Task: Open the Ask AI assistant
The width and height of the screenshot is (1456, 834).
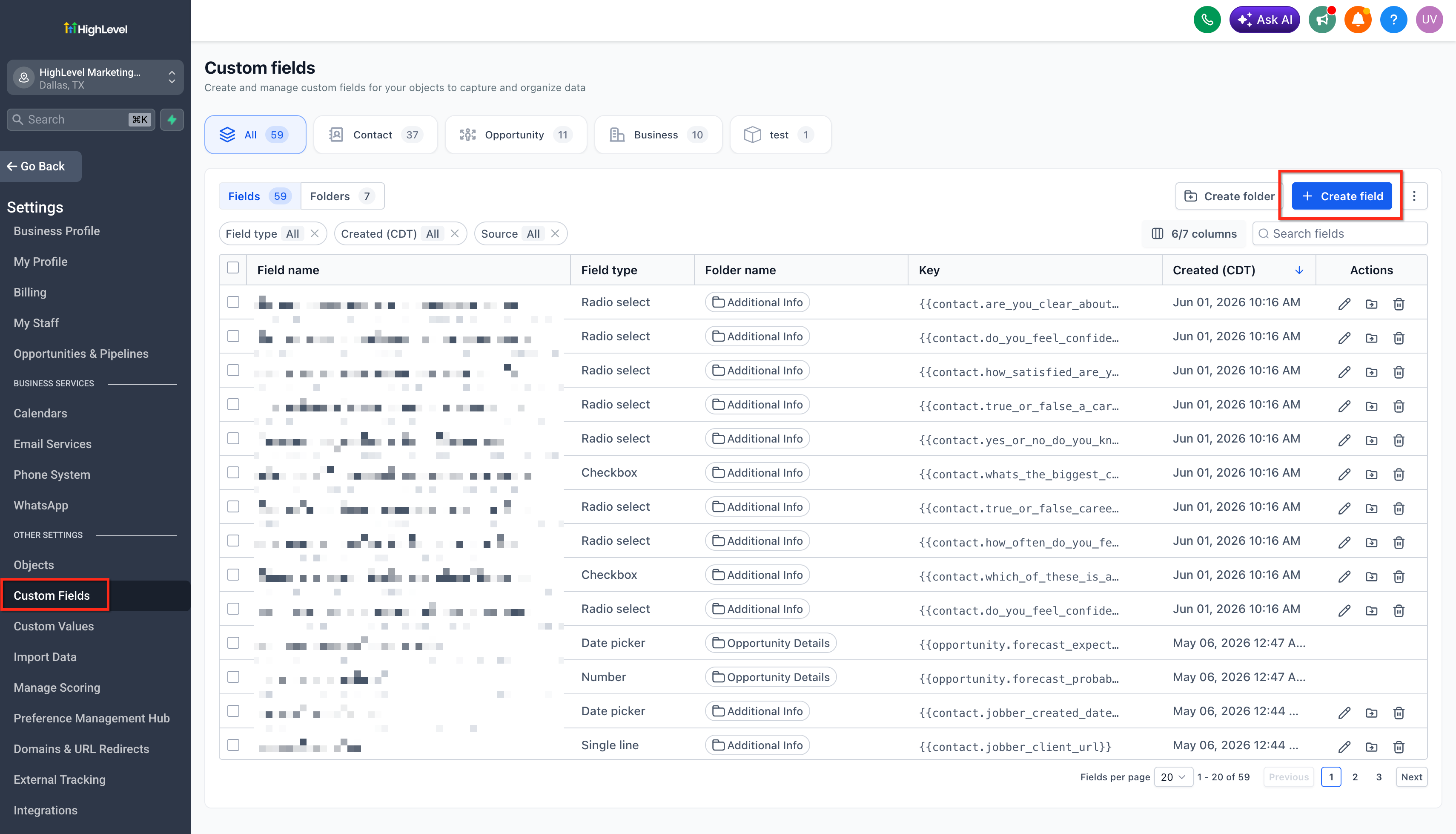Action: 1265,20
